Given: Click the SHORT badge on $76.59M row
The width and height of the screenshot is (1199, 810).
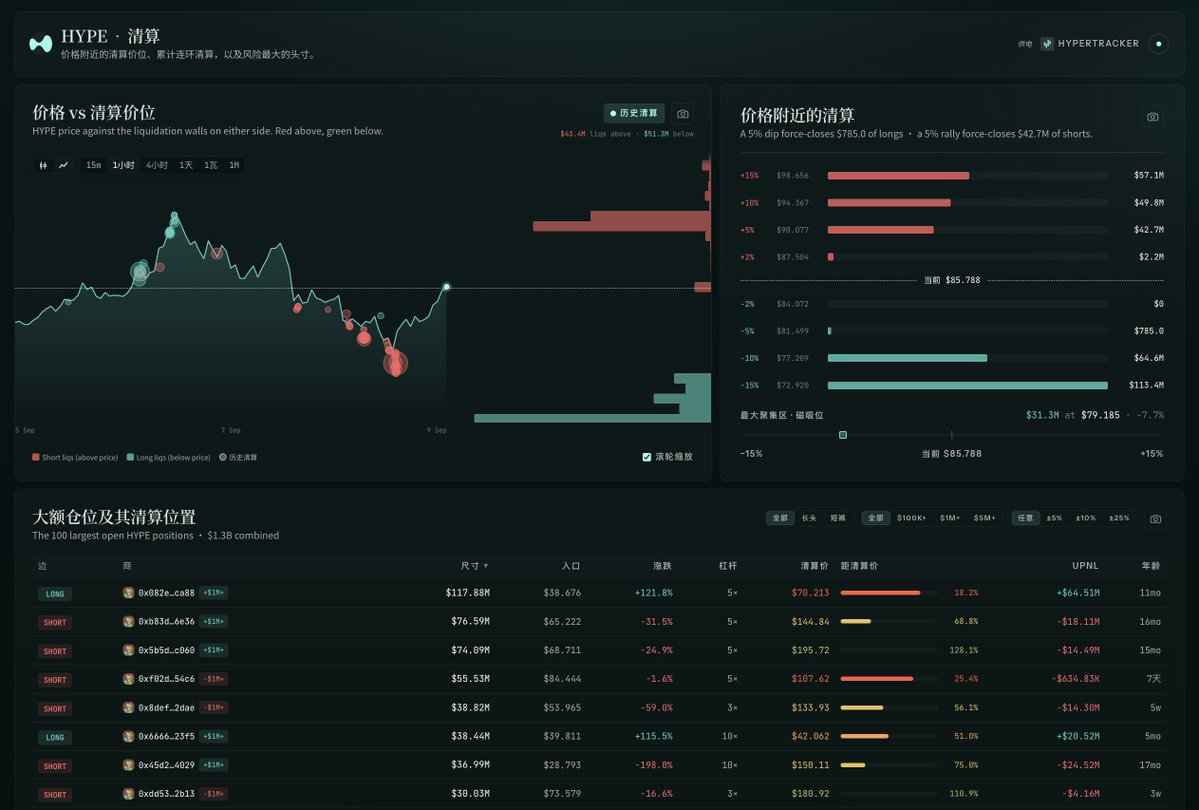Looking at the screenshot, I should [x=55, y=623].
